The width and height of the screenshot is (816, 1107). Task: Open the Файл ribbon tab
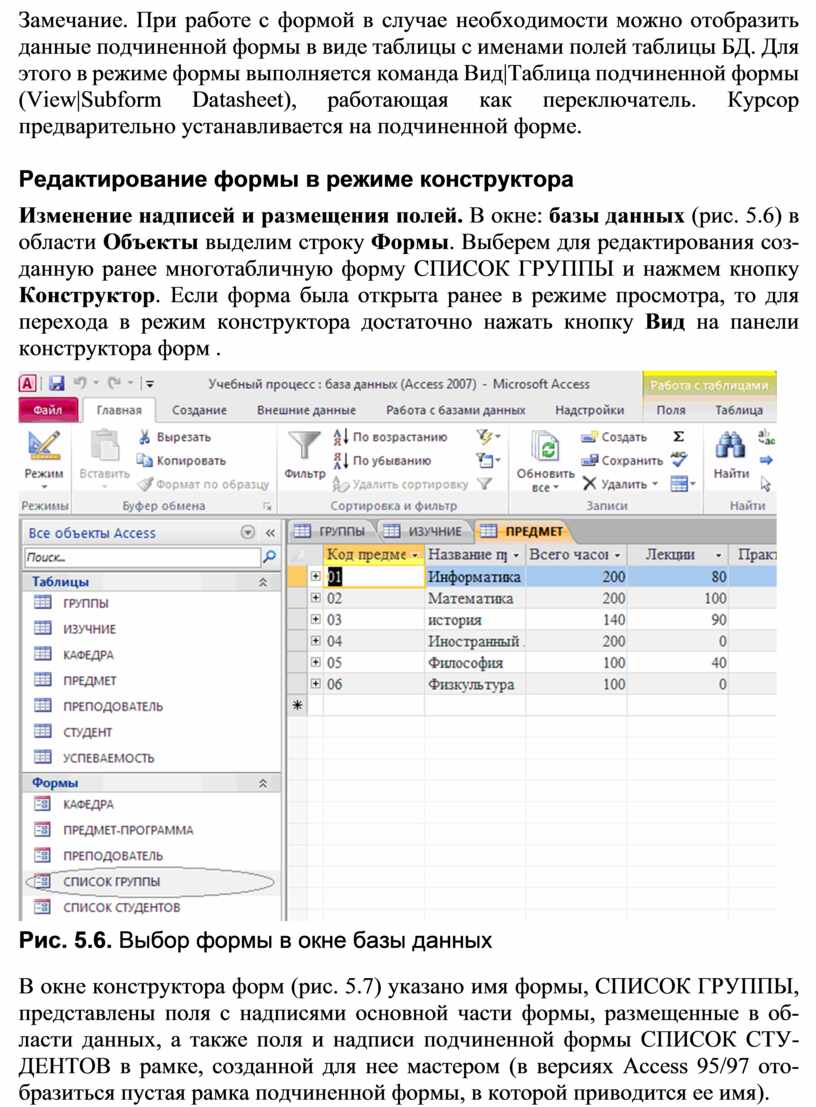tap(47, 410)
